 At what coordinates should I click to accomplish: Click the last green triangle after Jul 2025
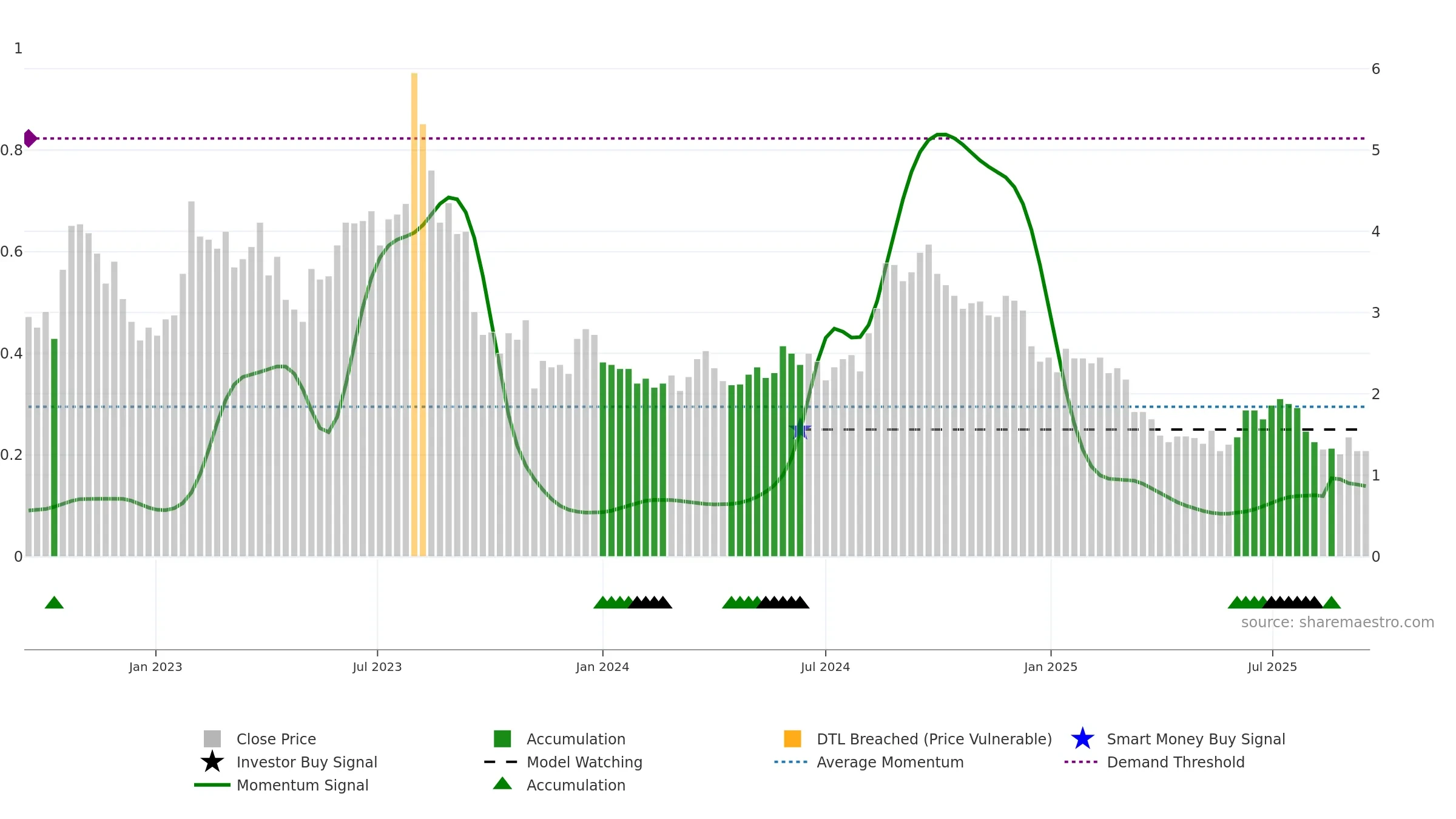pos(1332,602)
